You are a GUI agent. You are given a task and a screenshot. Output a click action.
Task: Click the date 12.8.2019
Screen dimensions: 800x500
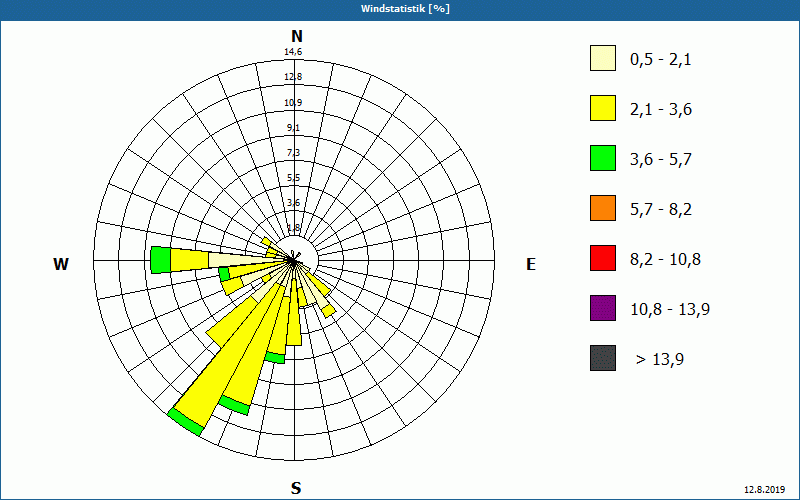(x=765, y=489)
